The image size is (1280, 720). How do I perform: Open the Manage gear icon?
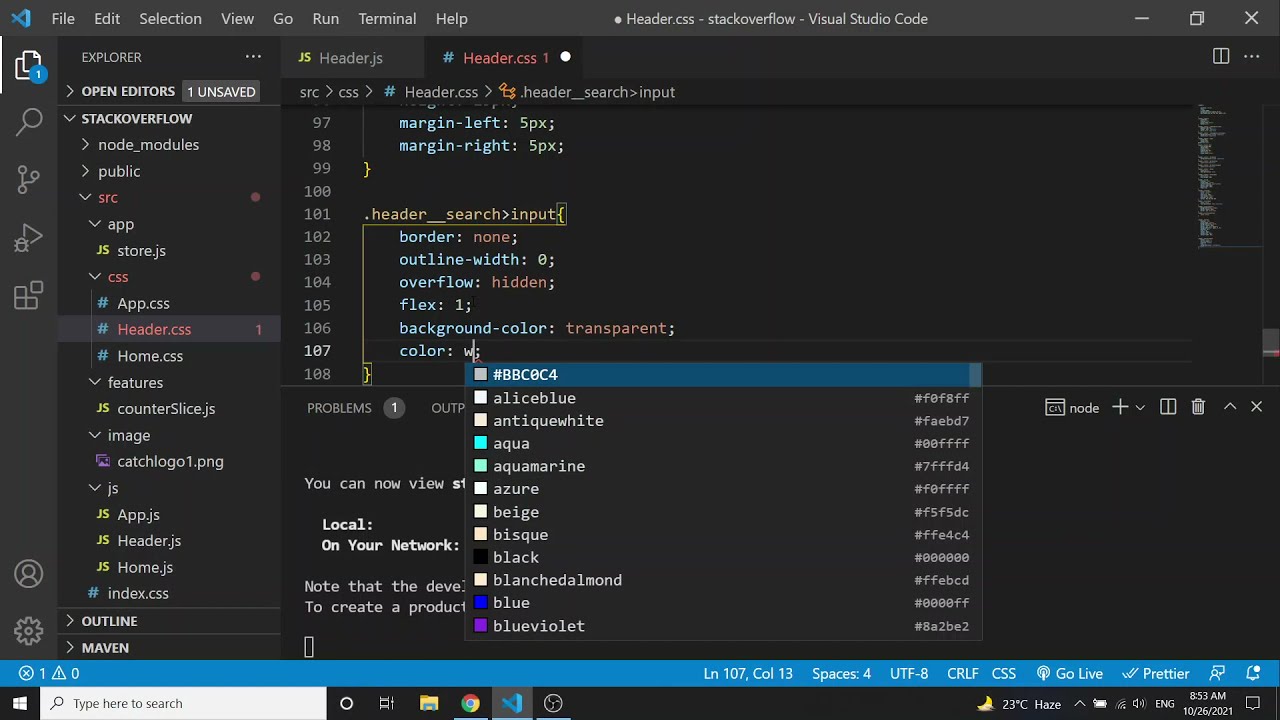tap(28, 631)
